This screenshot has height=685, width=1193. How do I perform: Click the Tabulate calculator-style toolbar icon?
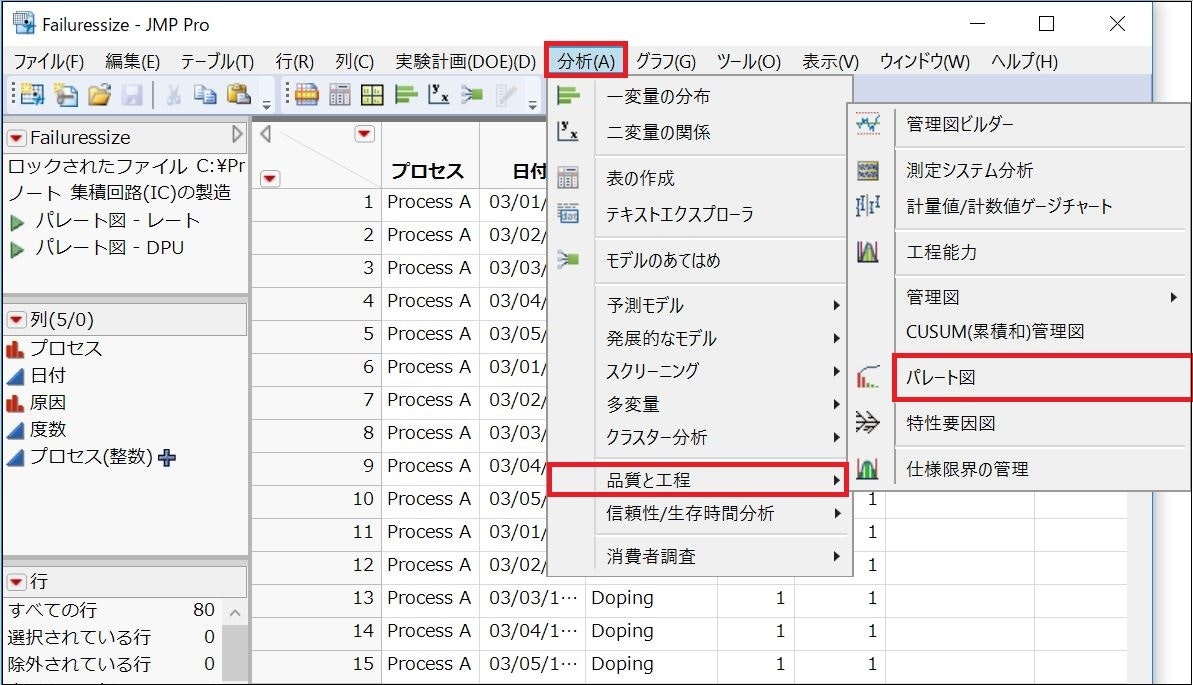click(x=339, y=95)
